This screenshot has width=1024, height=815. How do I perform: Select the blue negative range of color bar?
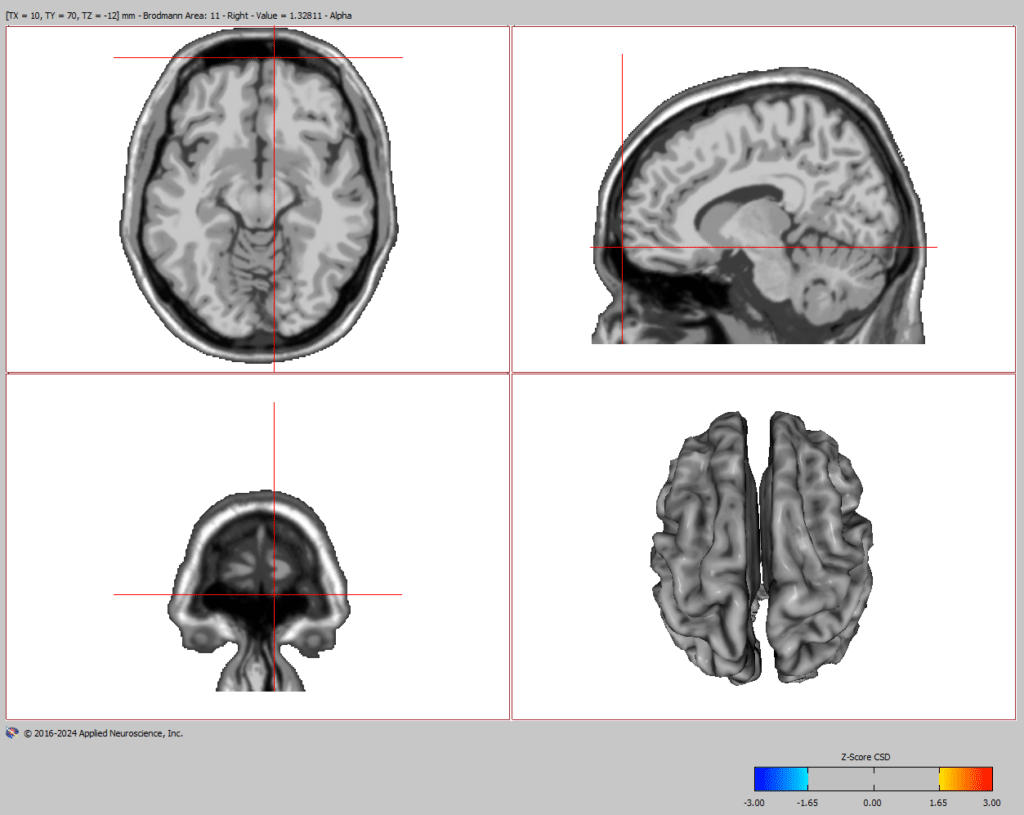pyautogui.click(x=781, y=778)
